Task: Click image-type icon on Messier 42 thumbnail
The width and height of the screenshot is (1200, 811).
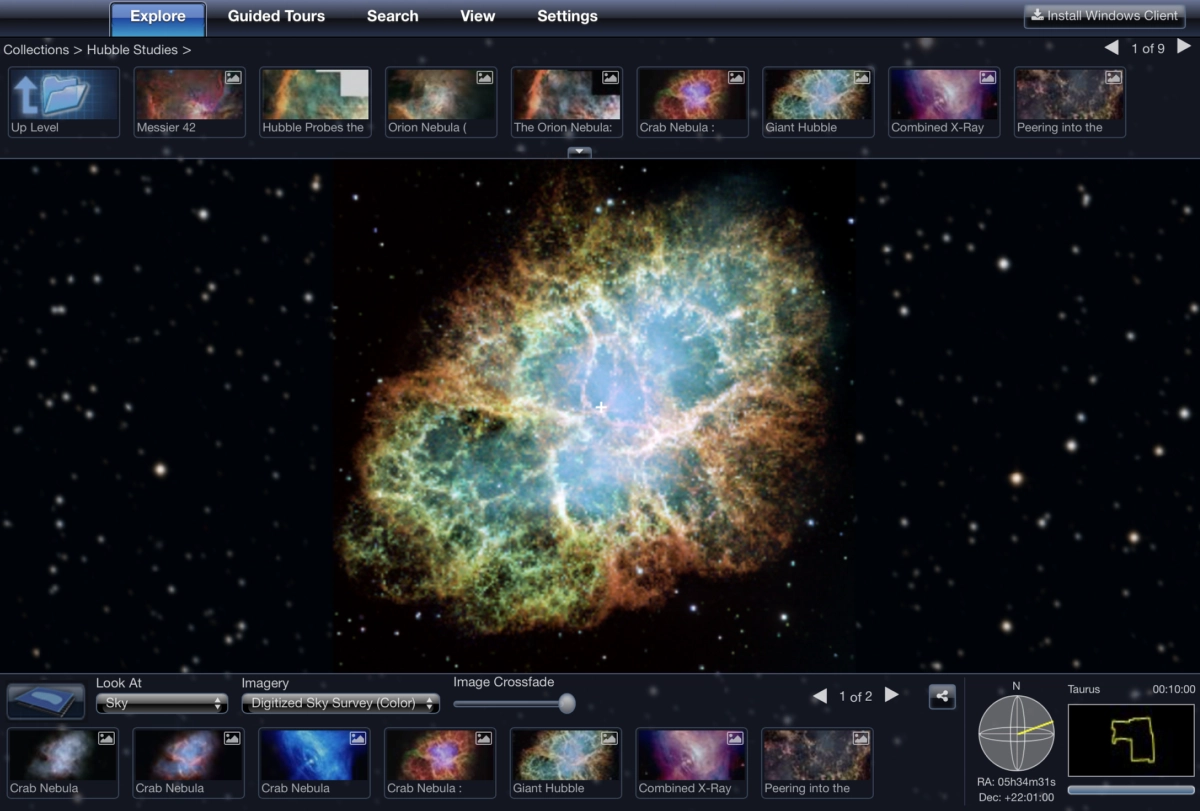Action: click(233, 77)
